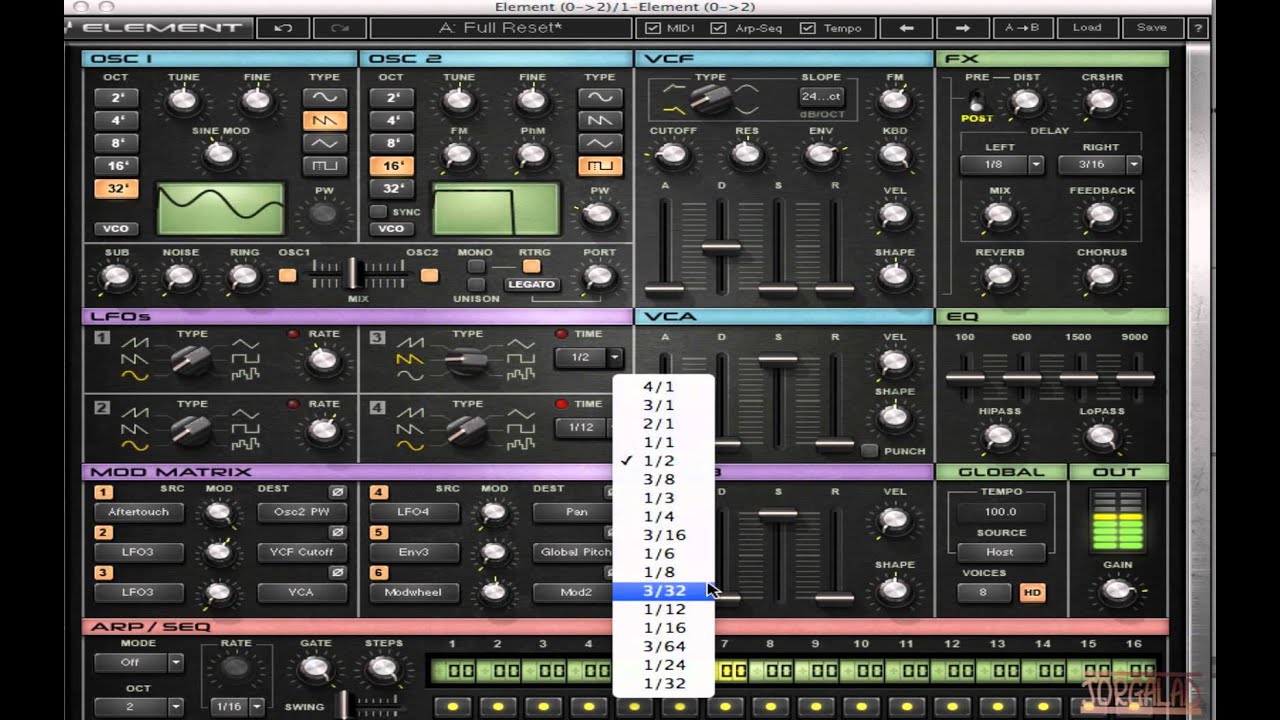Flip the FX PRE/POST distortion switch
The width and height of the screenshot is (1280, 720).
(975, 100)
